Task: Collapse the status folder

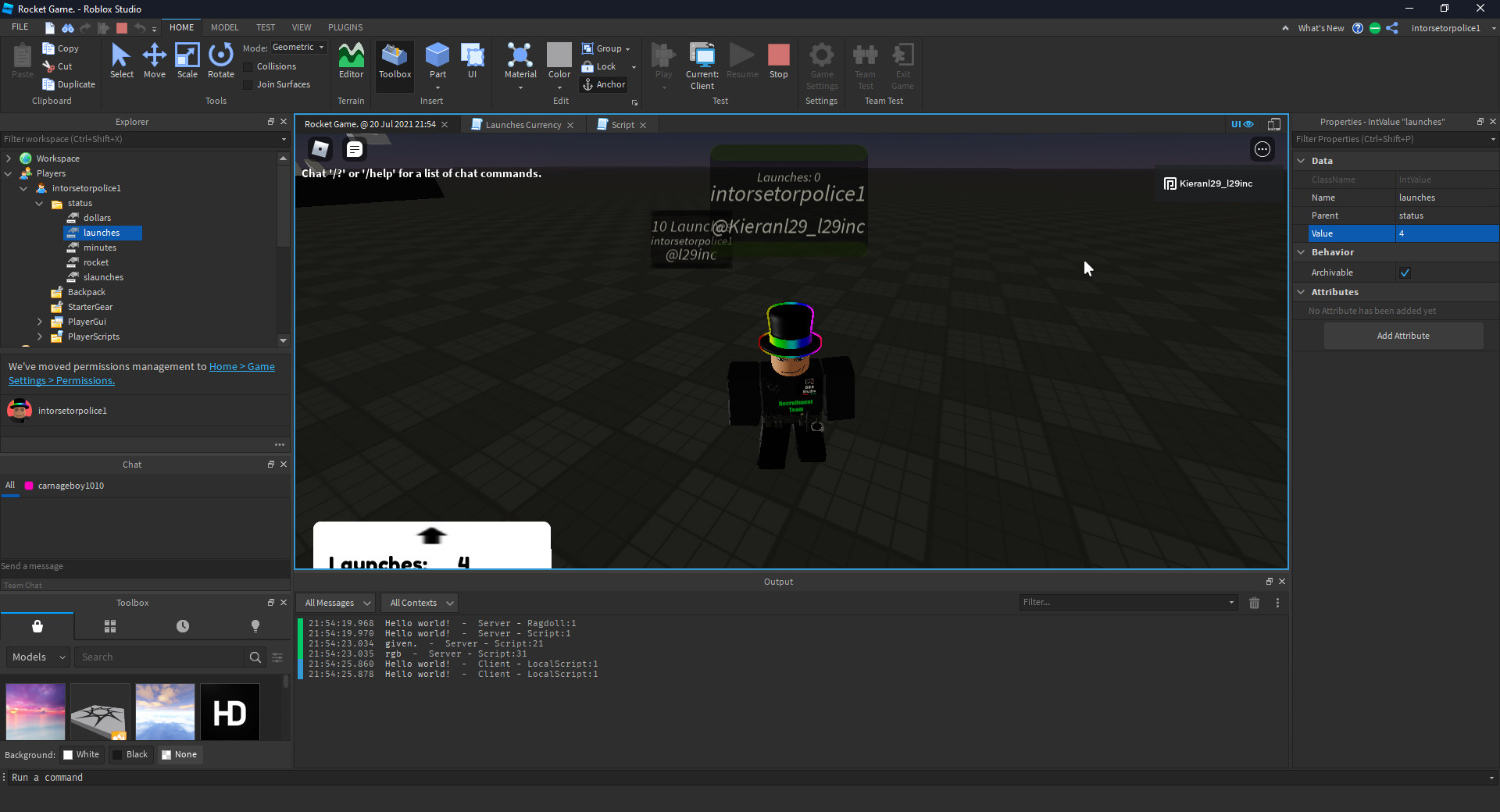Action: click(x=39, y=203)
